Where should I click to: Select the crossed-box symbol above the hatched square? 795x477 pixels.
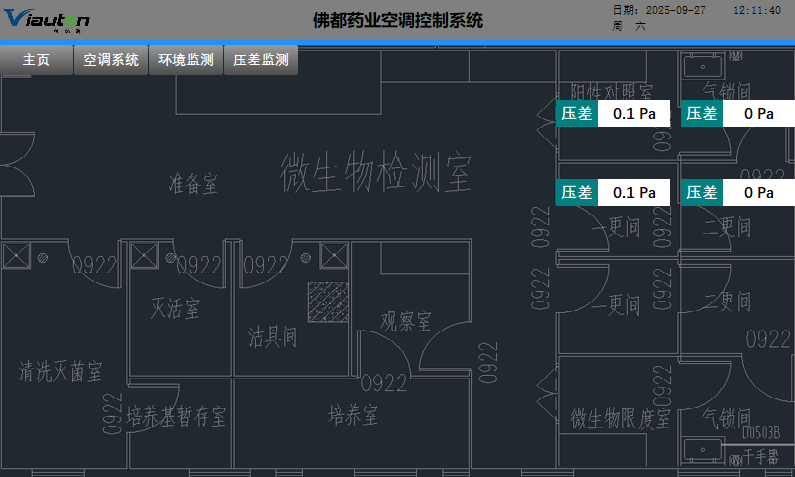[x=334, y=255]
